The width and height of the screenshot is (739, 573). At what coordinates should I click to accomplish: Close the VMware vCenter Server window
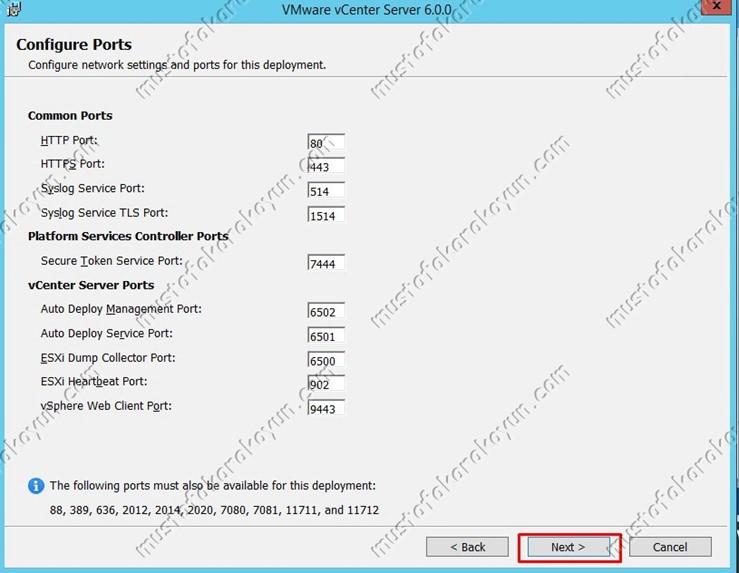(717, 7)
